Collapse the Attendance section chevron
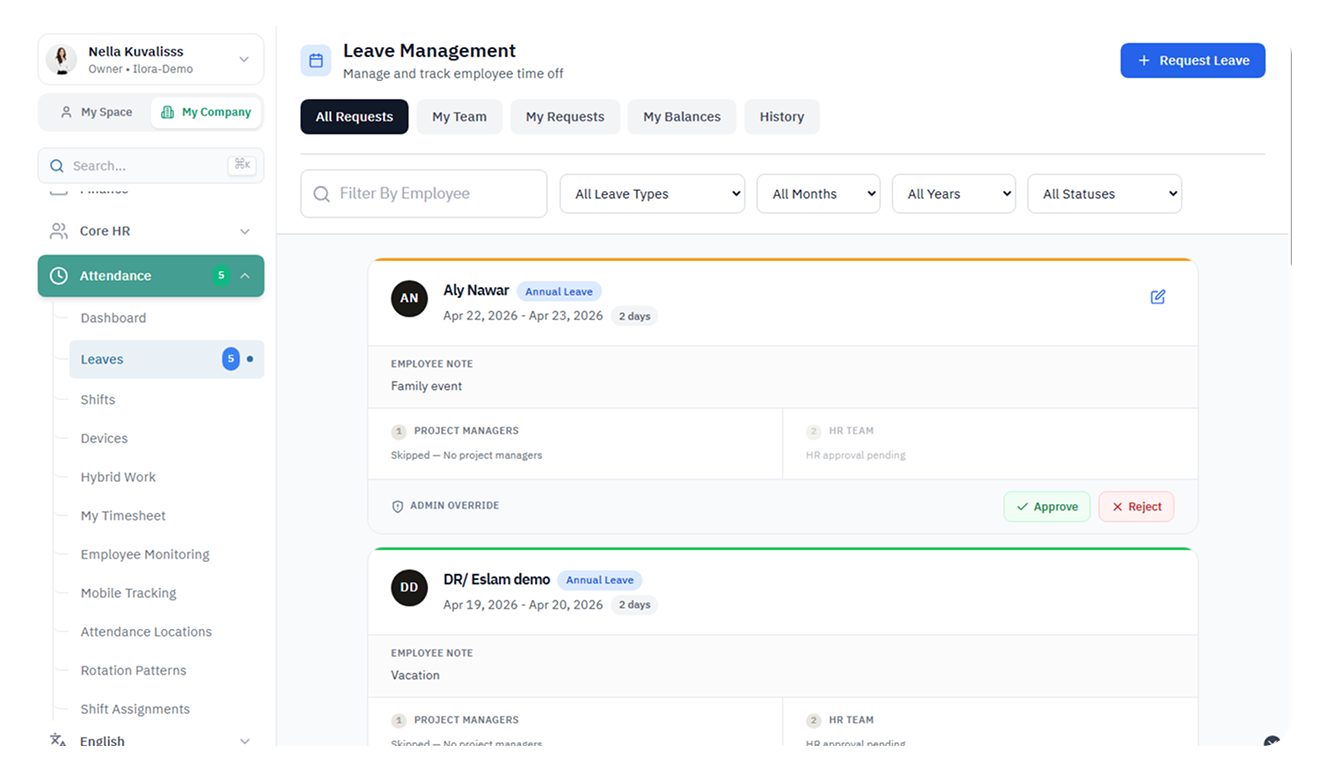 pos(245,276)
